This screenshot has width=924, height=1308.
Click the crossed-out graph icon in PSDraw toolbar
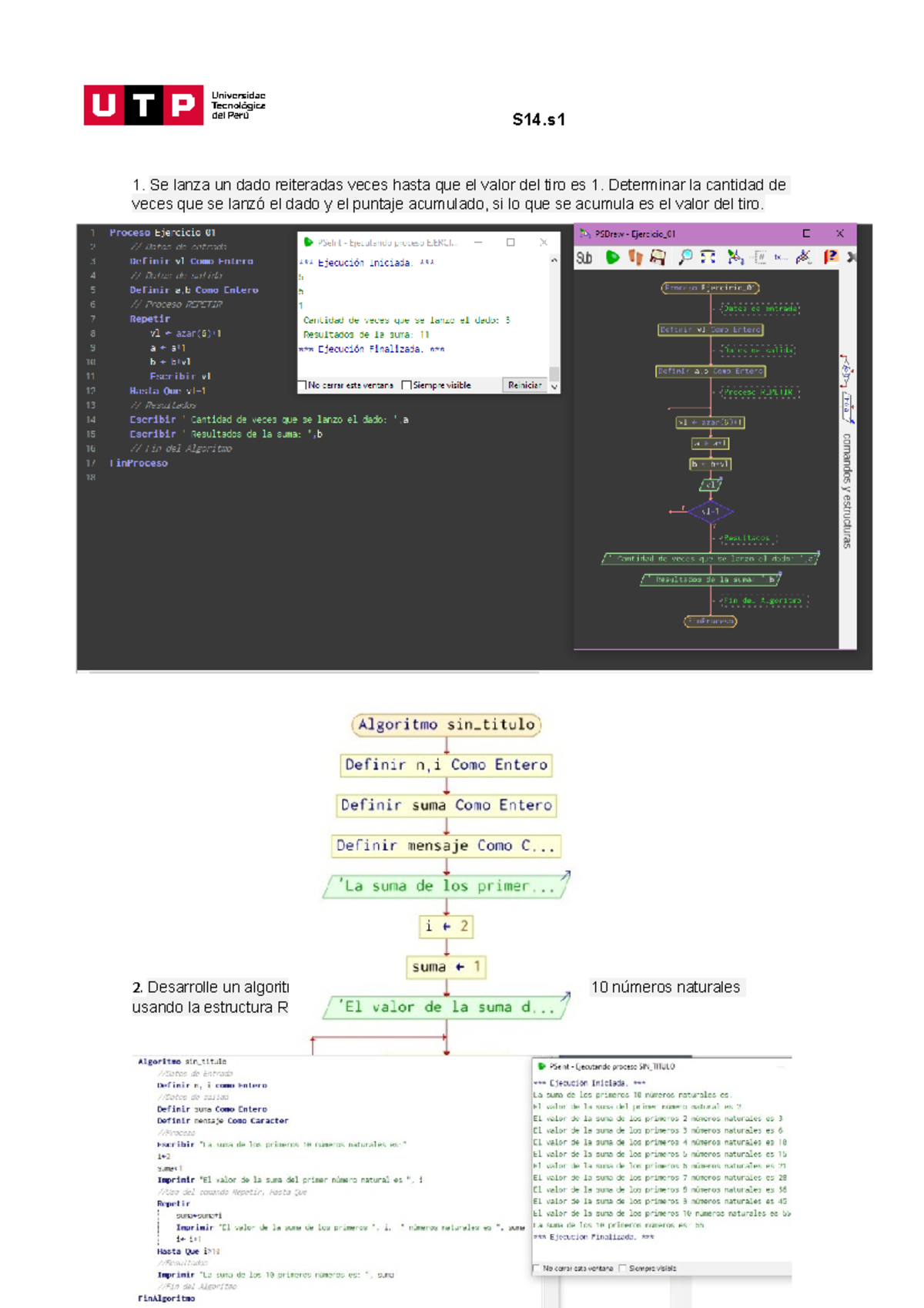pos(803,257)
